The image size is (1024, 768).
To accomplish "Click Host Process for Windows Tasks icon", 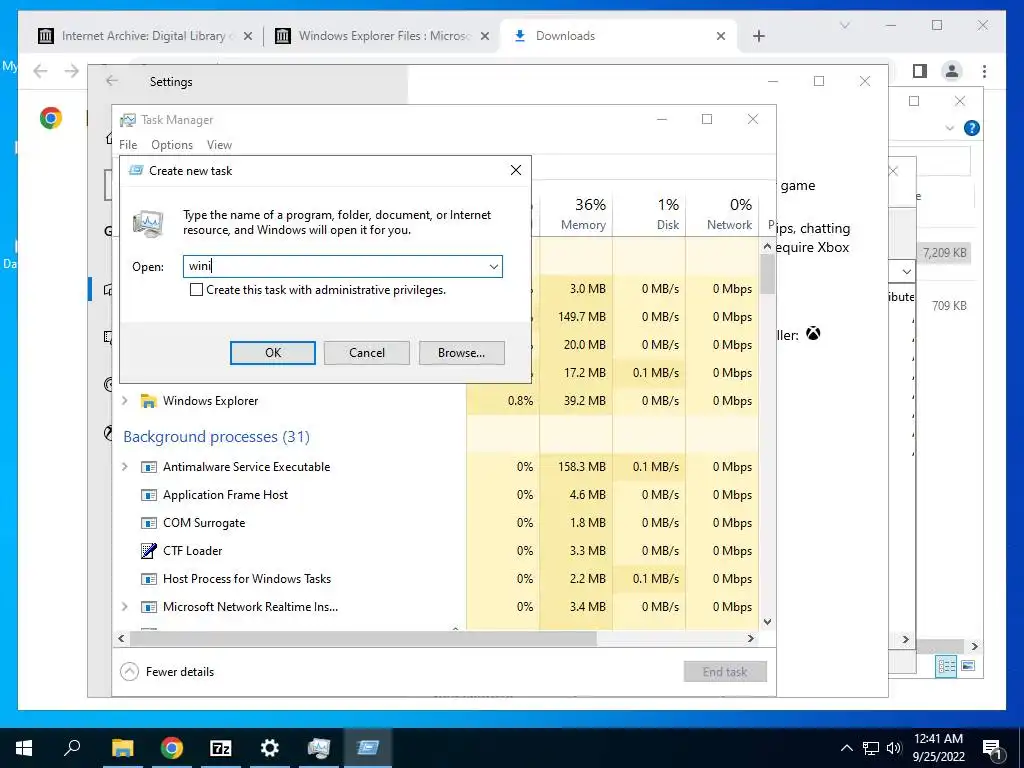I will (x=149, y=579).
